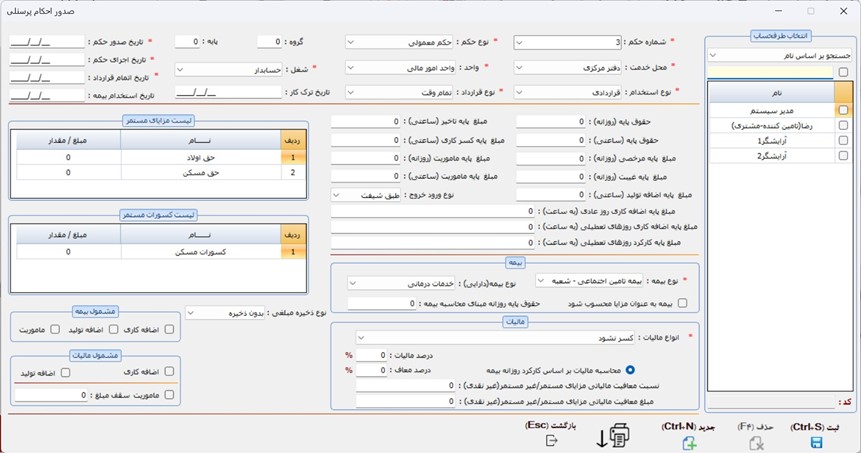Click the نام column header in account list
Image resolution: width=861 pixels, height=453 pixels.
tap(771, 93)
